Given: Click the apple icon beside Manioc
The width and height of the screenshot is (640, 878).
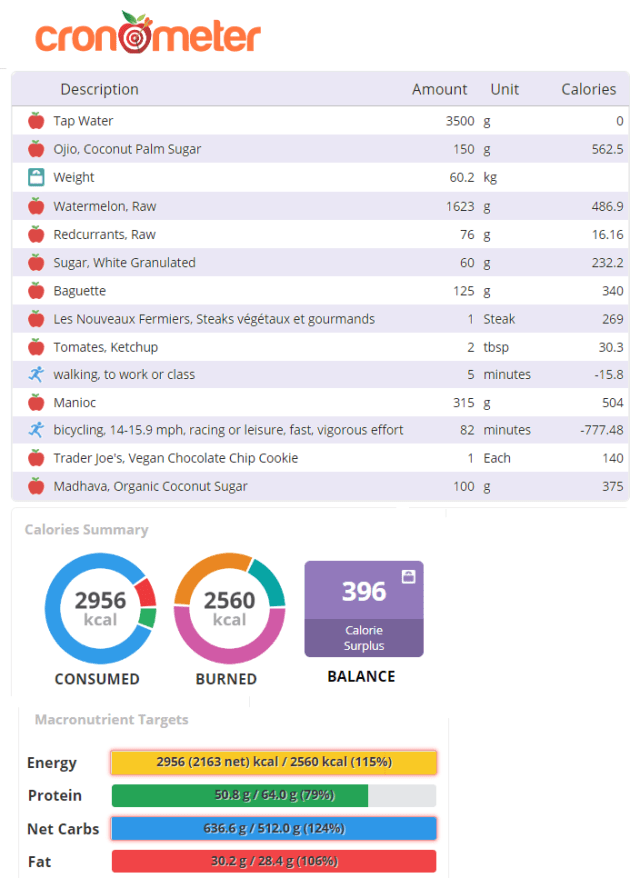Looking at the screenshot, I should point(36,402).
